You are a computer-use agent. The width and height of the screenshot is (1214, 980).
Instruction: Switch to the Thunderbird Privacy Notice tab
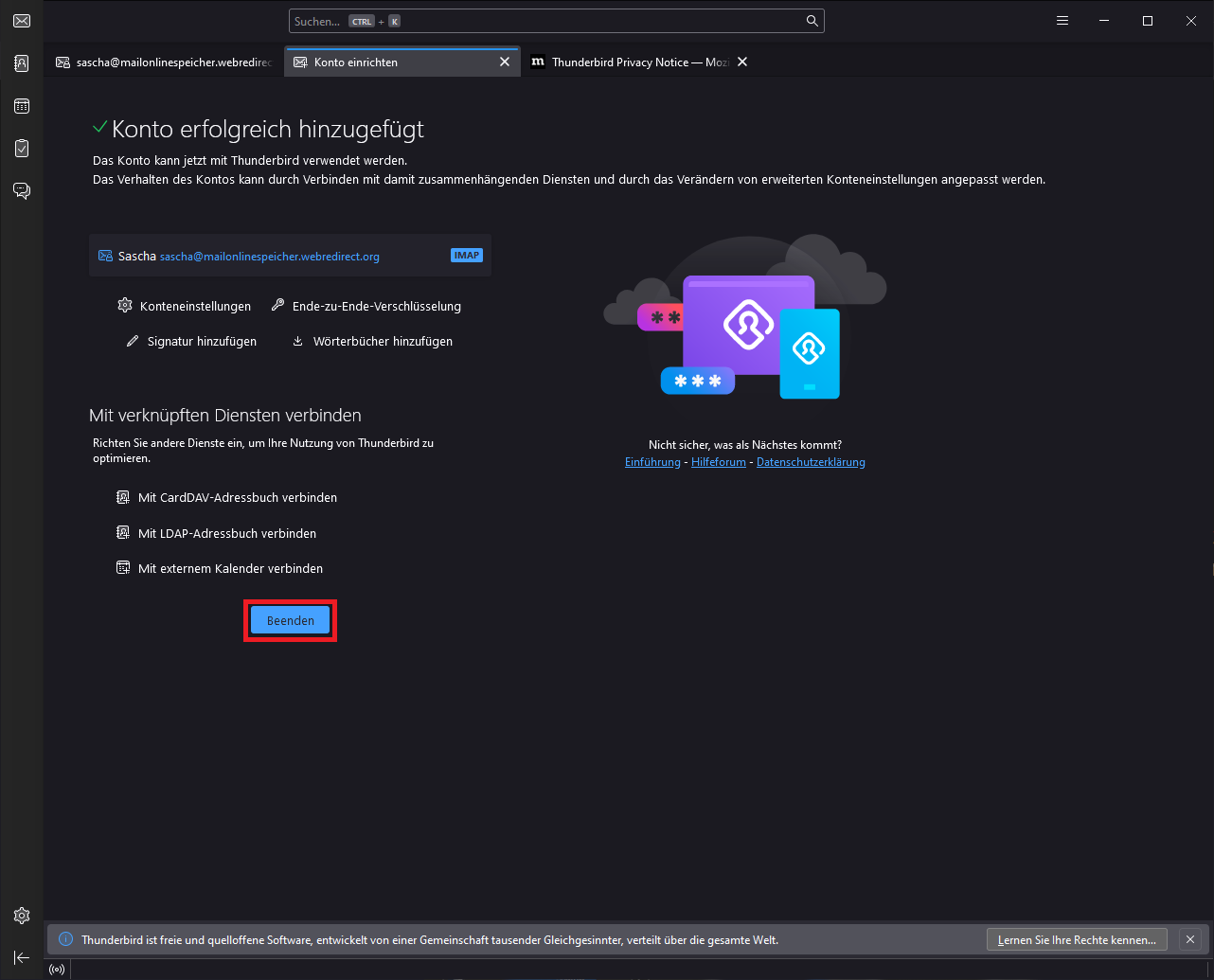click(640, 62)
